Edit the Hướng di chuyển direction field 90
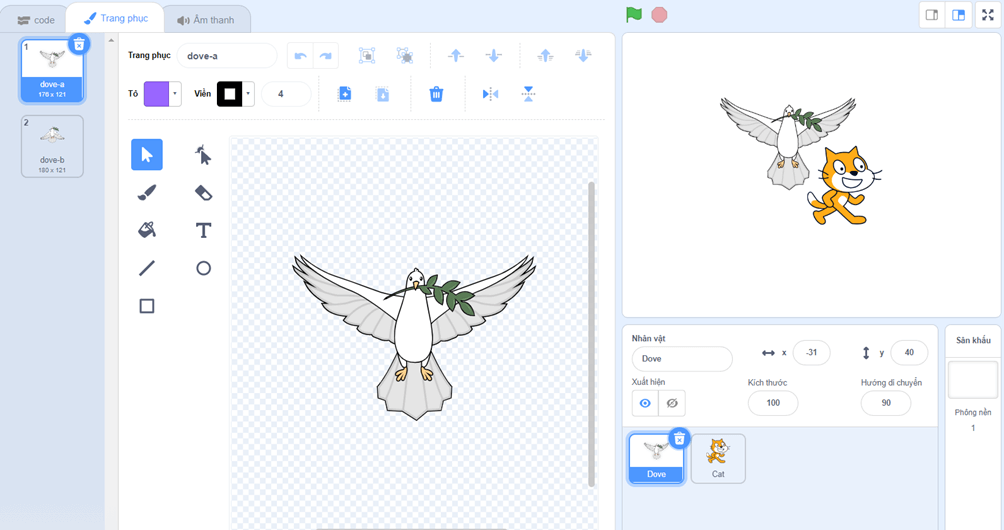Viewport: 1004px width, 530px height. [x=886, y=403]
